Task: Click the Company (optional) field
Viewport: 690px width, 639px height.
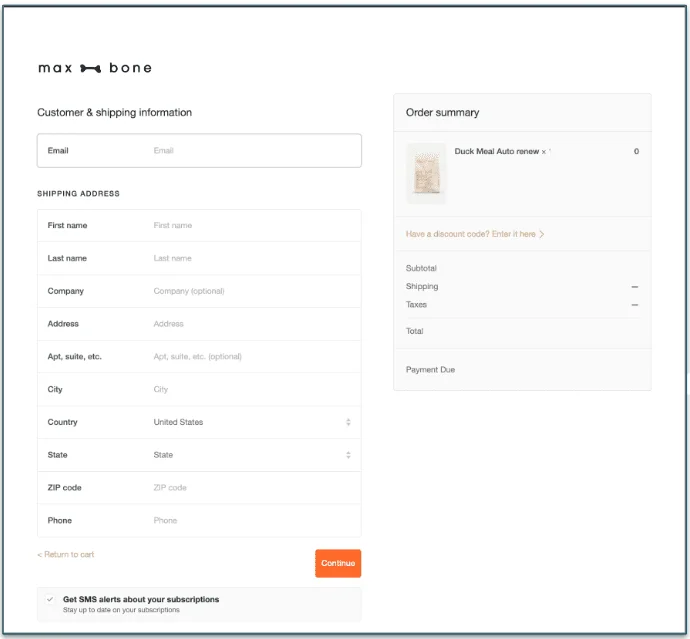Action: [x=199, y=291]
